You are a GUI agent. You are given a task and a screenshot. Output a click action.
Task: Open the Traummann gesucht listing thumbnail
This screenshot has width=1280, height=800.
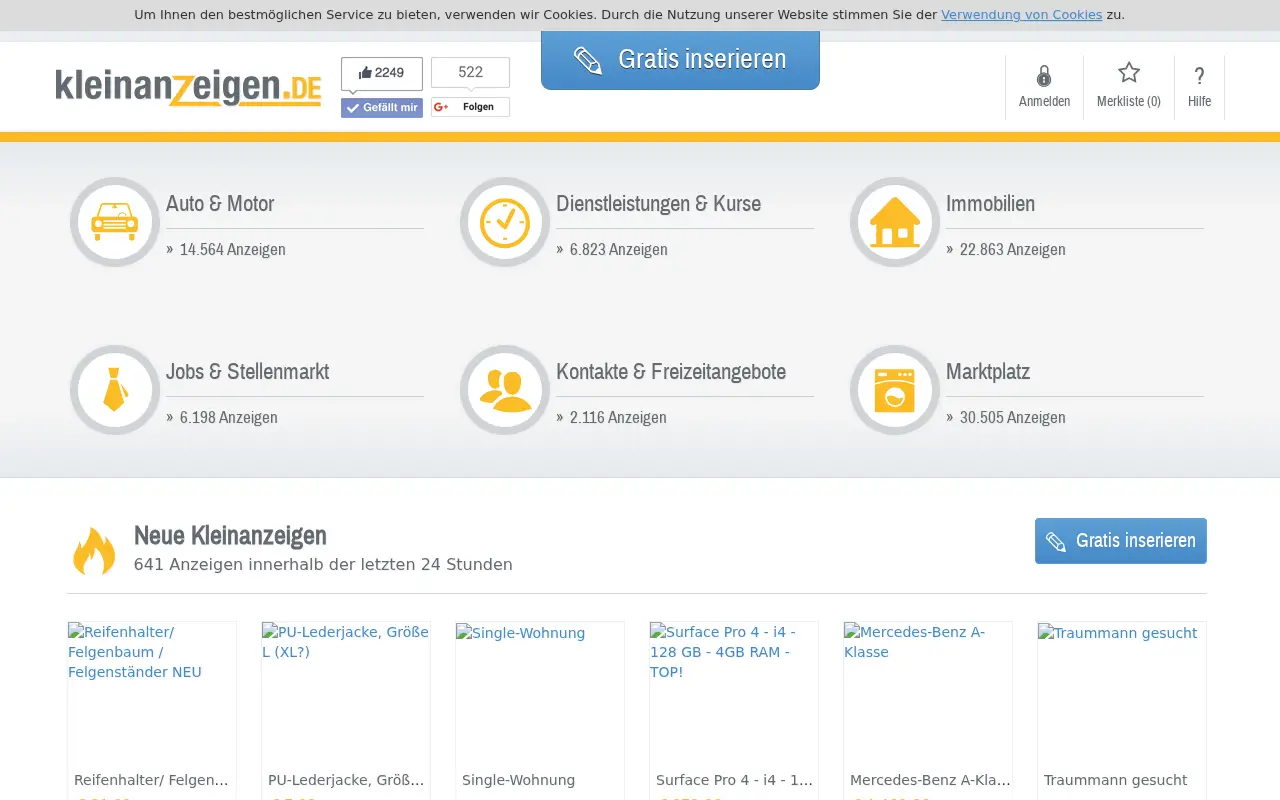point(1122,694)
